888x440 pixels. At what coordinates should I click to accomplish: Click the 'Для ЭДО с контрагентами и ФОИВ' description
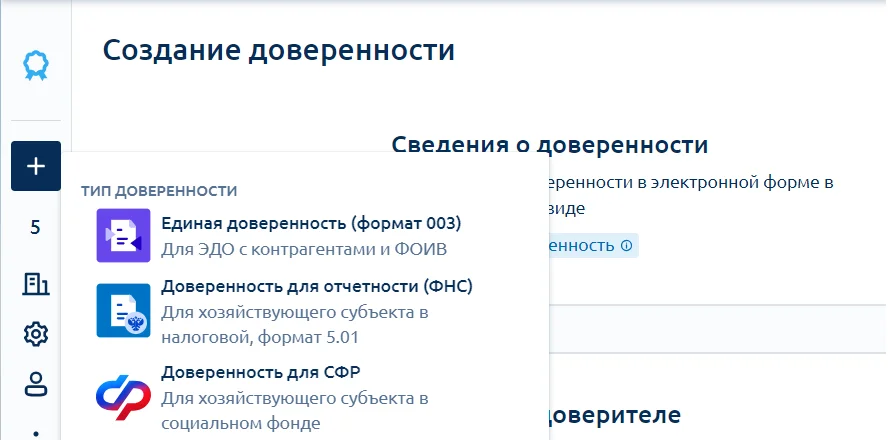tap(304, 249)
